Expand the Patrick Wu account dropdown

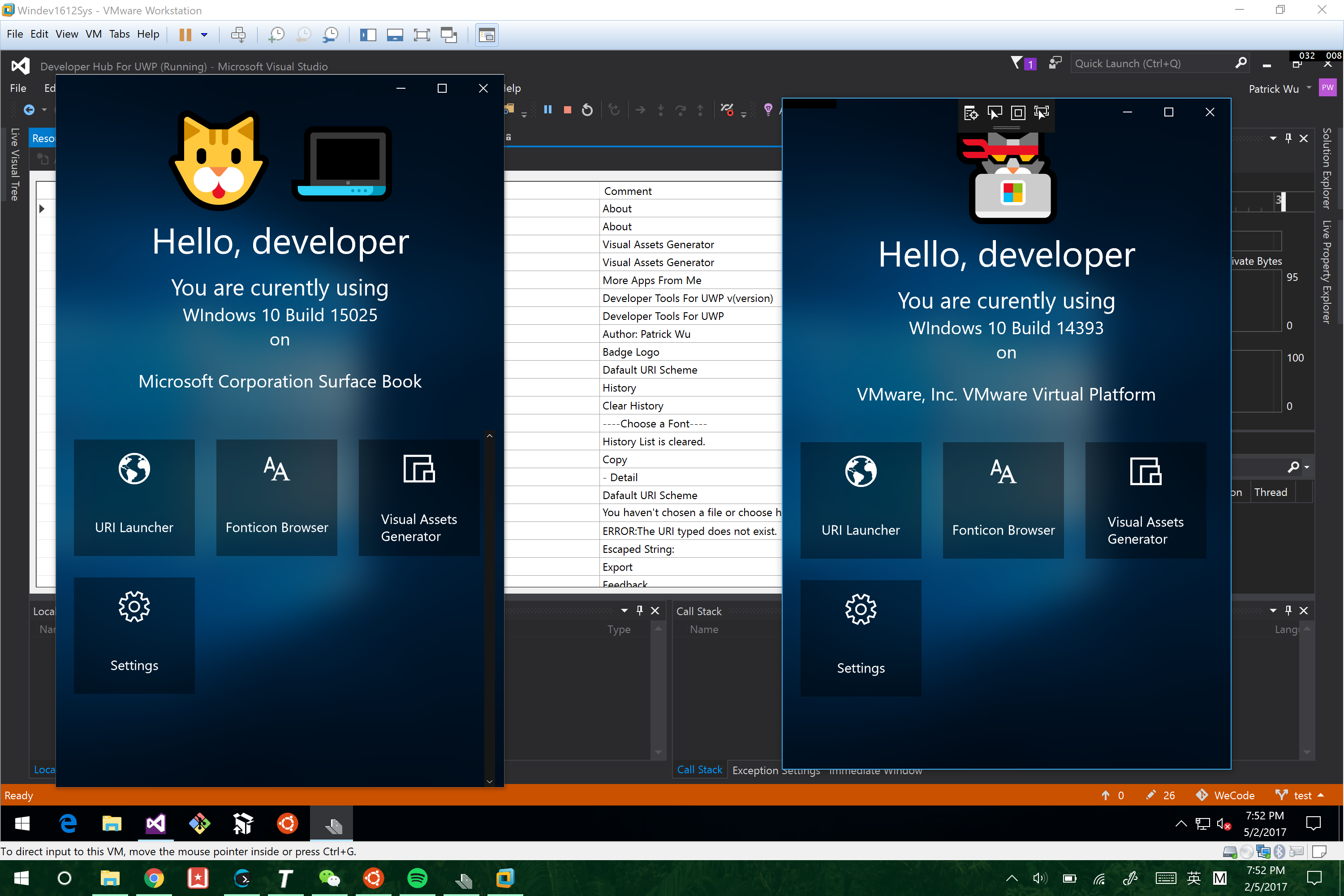(1309, 88)
